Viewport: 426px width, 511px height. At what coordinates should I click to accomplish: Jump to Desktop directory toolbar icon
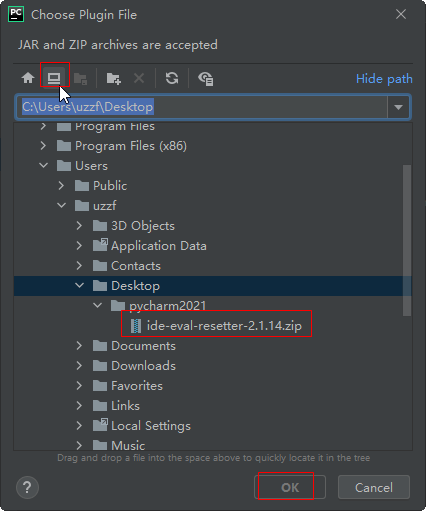(54, 78)
